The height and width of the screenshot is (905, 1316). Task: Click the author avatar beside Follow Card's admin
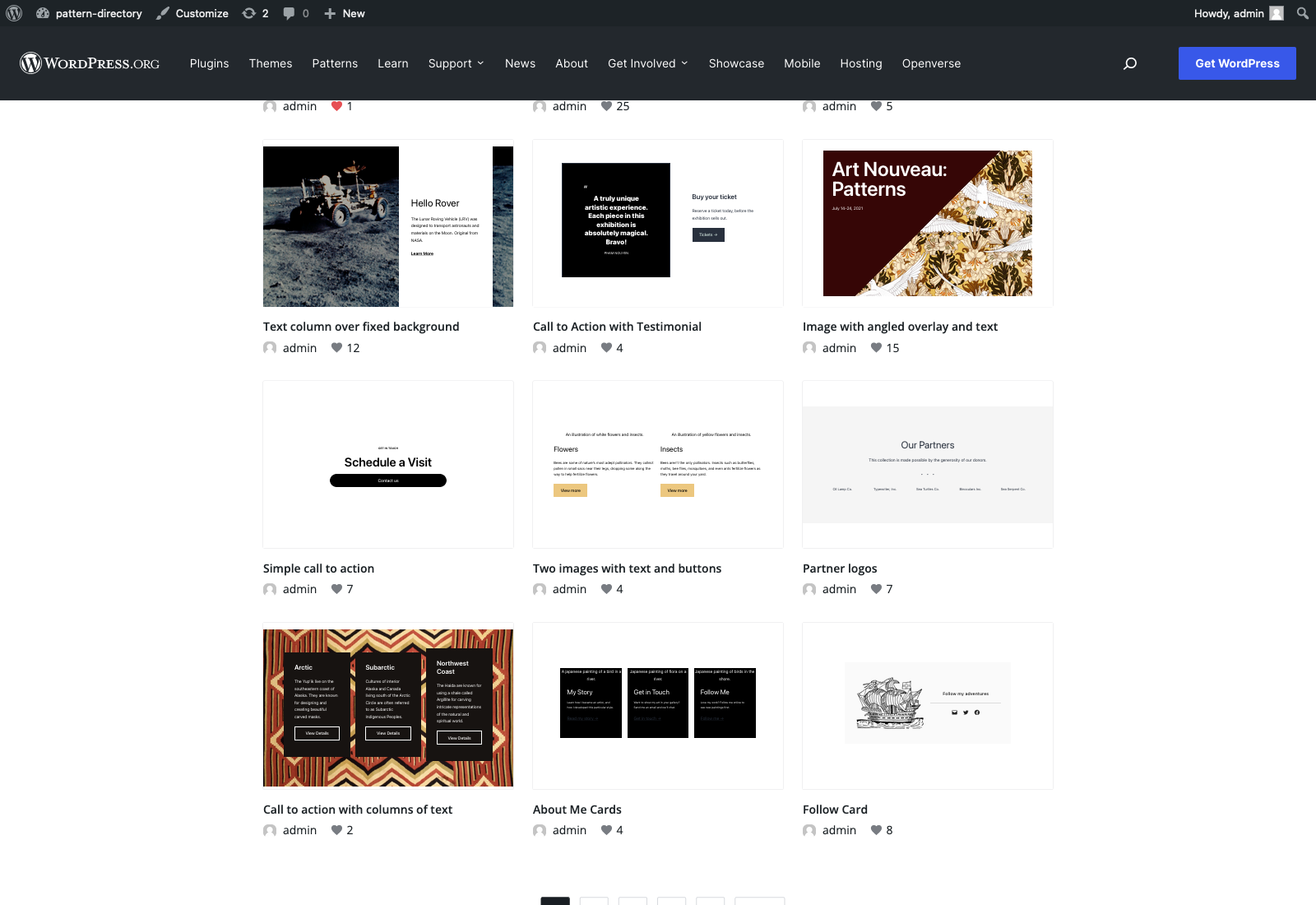(x=809, y=830)
